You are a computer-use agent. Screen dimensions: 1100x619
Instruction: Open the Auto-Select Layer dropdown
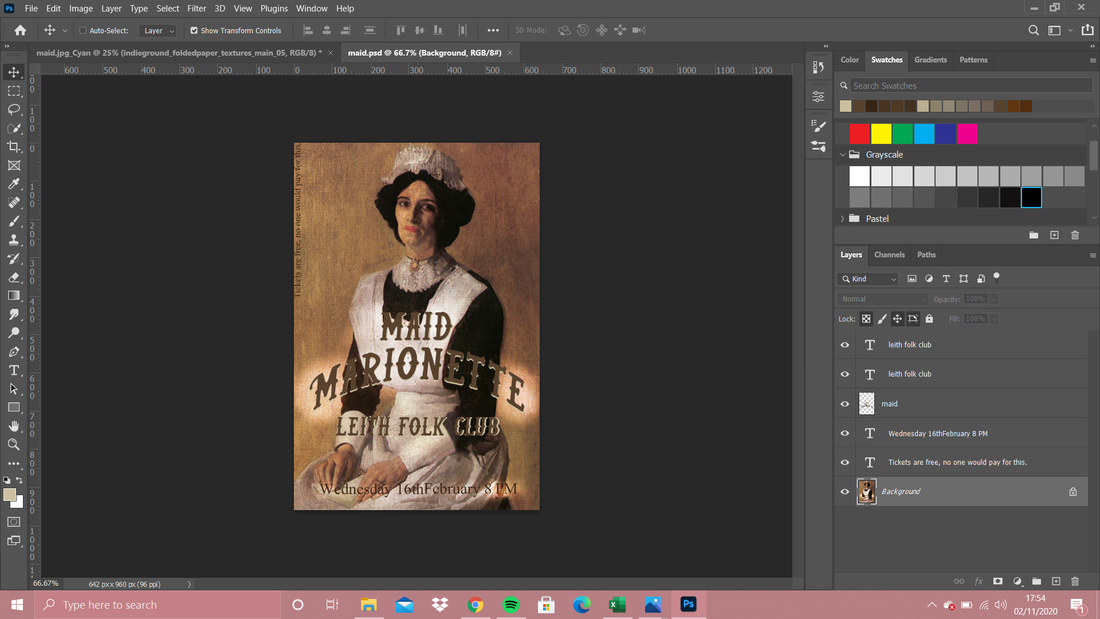pos(158,31)
